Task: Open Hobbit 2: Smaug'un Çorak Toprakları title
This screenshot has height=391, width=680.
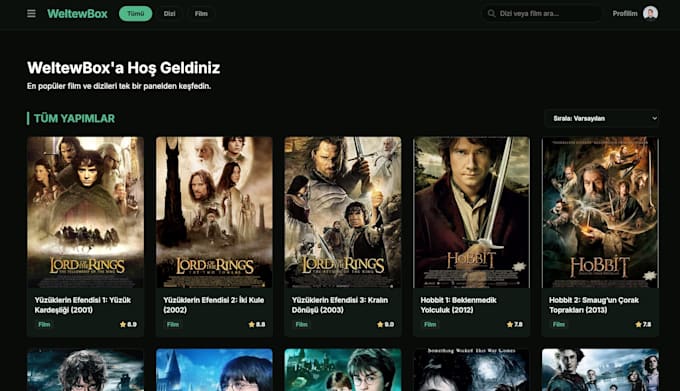Action: (594, 305)
